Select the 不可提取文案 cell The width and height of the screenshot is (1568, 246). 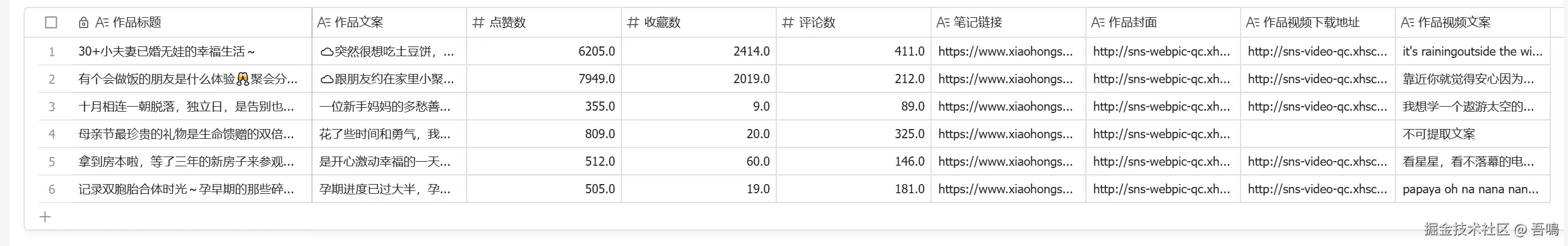point(1438,134)
